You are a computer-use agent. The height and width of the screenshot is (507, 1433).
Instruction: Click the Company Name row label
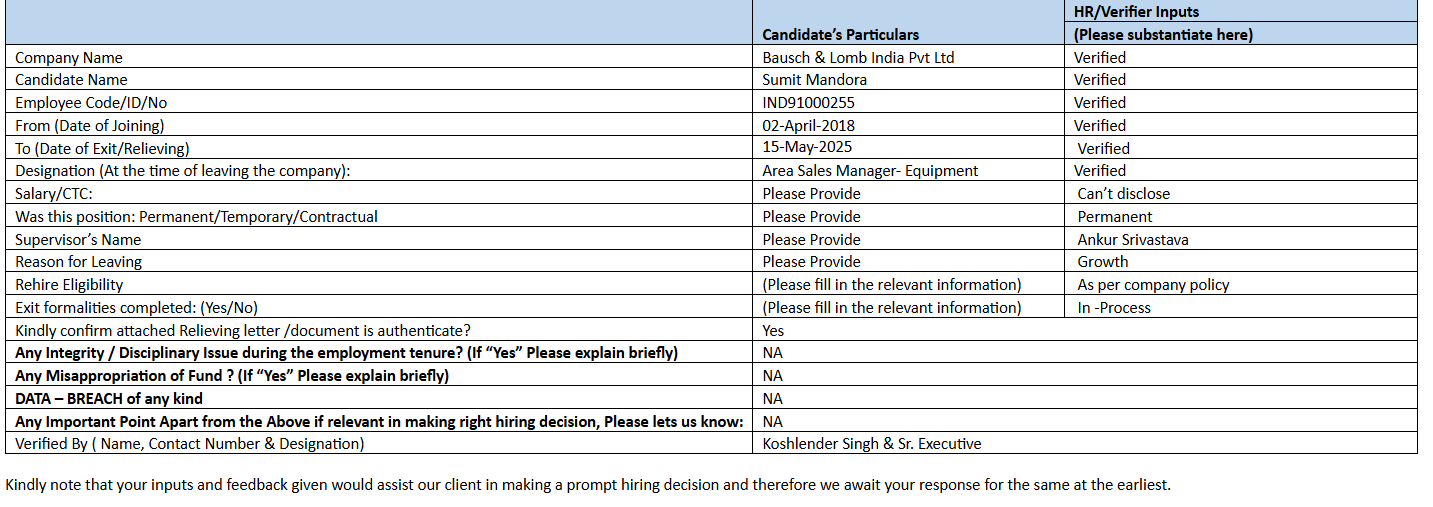click(69, 58)
